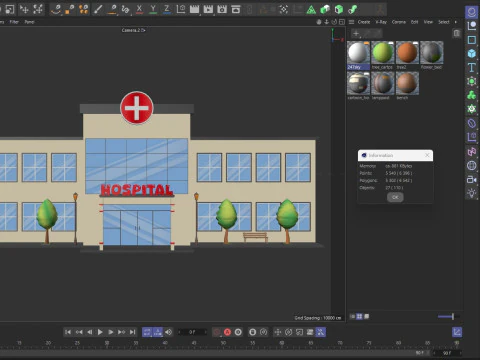The height and width of the screenshot is (360, 480).
Task: Click the green curved connector icon
Action: click(x=353, y=9)
